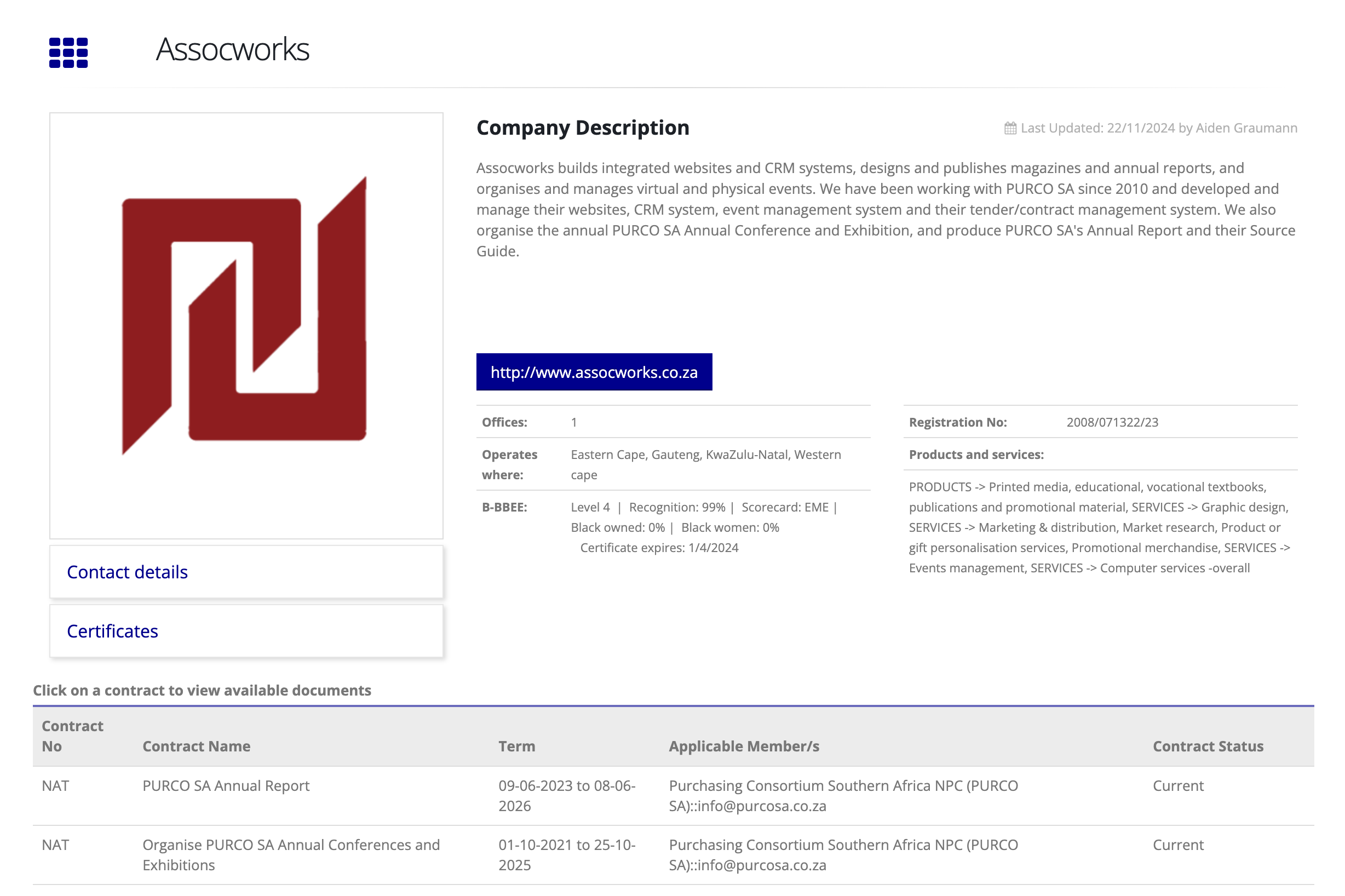The width and height of the screenshot is (1345, 896).
Task: Click the Assocworks page title
Action: (233, 50)
